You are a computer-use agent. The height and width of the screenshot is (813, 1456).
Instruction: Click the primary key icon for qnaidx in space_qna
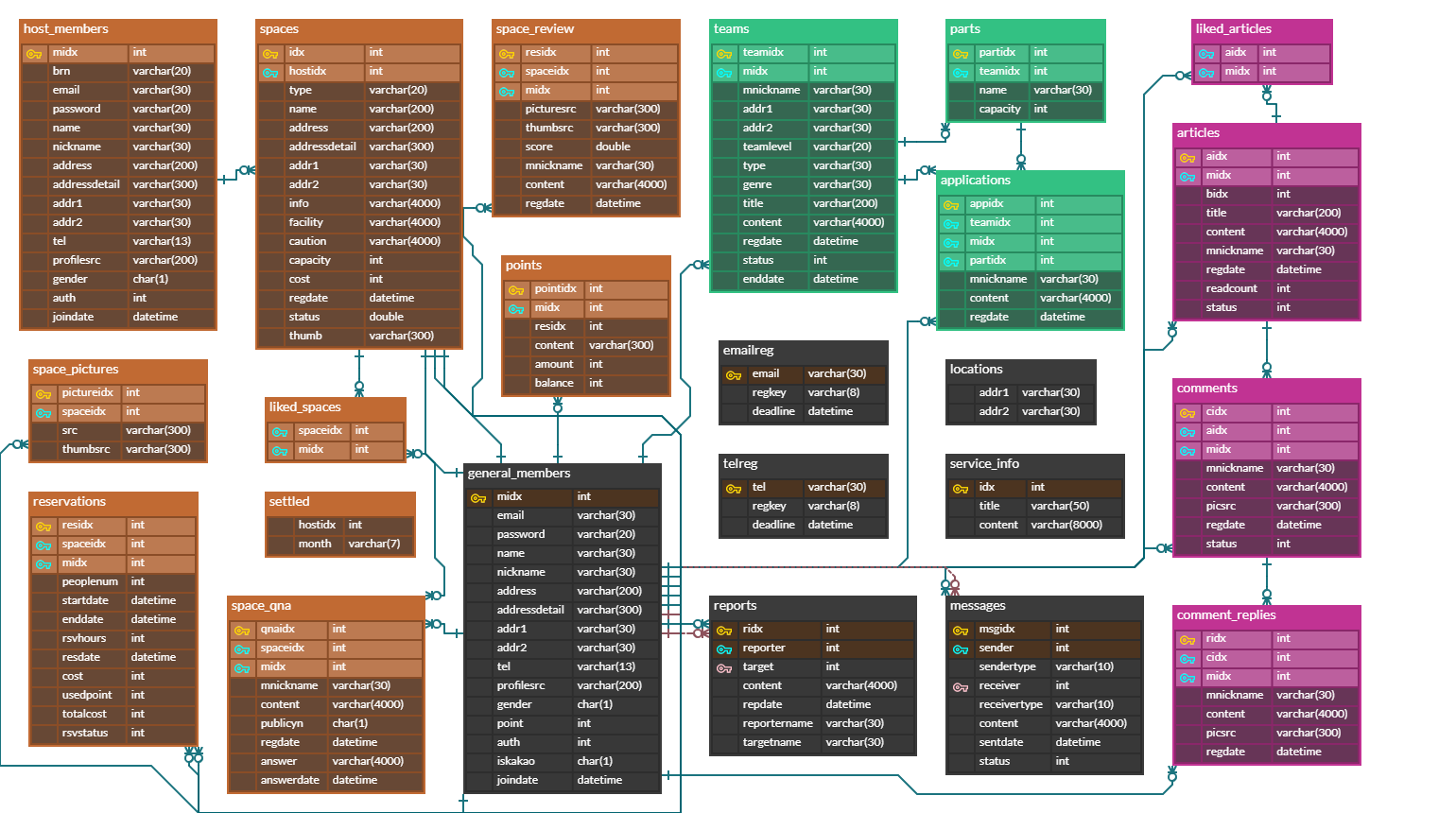coord(240,629)
